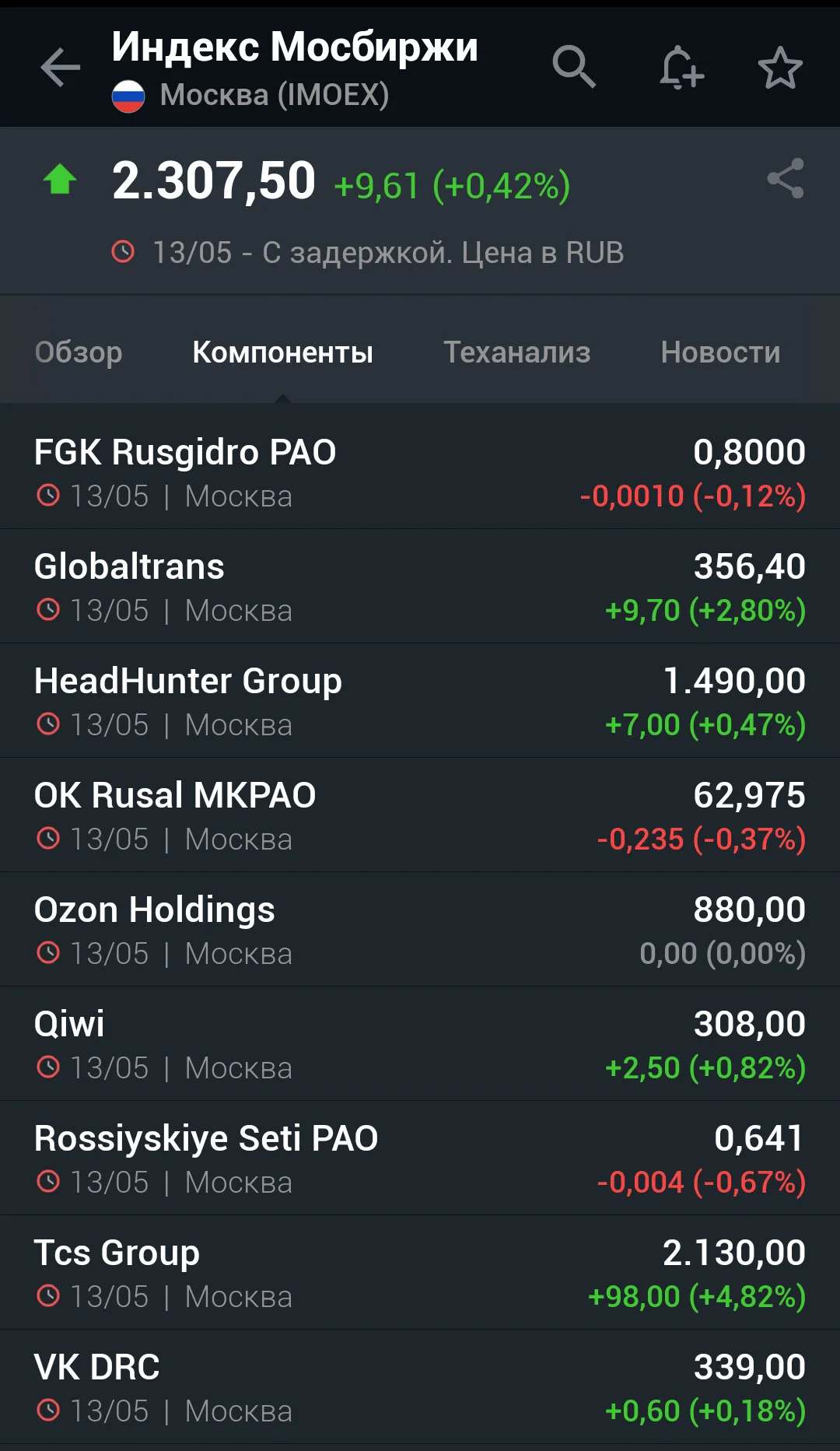Image resolution: width=840 pixels, height=1451 pixels.
Task: Add a price alert with the bell icon
Action: point(681,67)
